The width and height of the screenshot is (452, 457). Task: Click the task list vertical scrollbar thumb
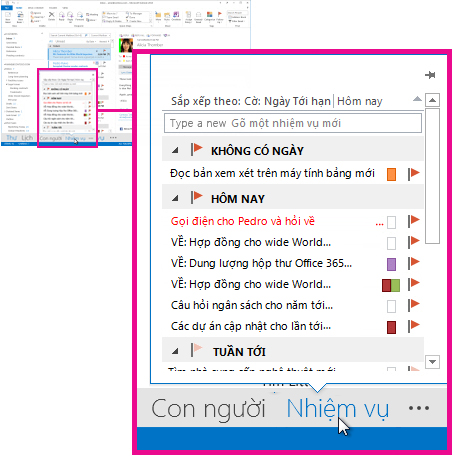click(x=432, y=176)
